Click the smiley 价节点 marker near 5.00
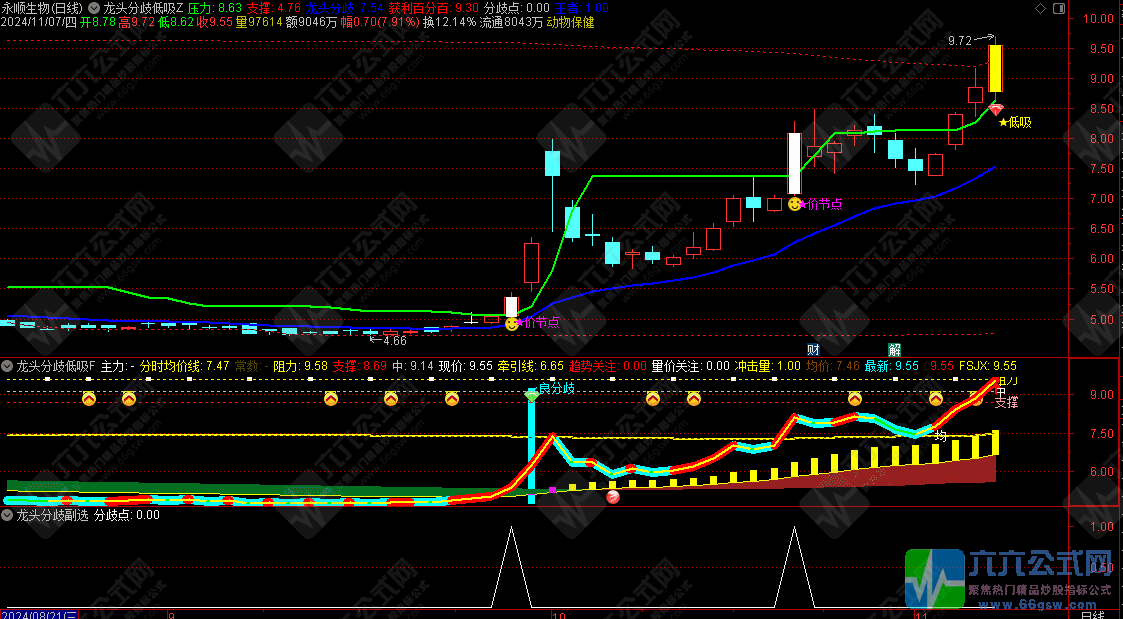Viewport: 1123px width, 619px height. (x=512, y=323)
